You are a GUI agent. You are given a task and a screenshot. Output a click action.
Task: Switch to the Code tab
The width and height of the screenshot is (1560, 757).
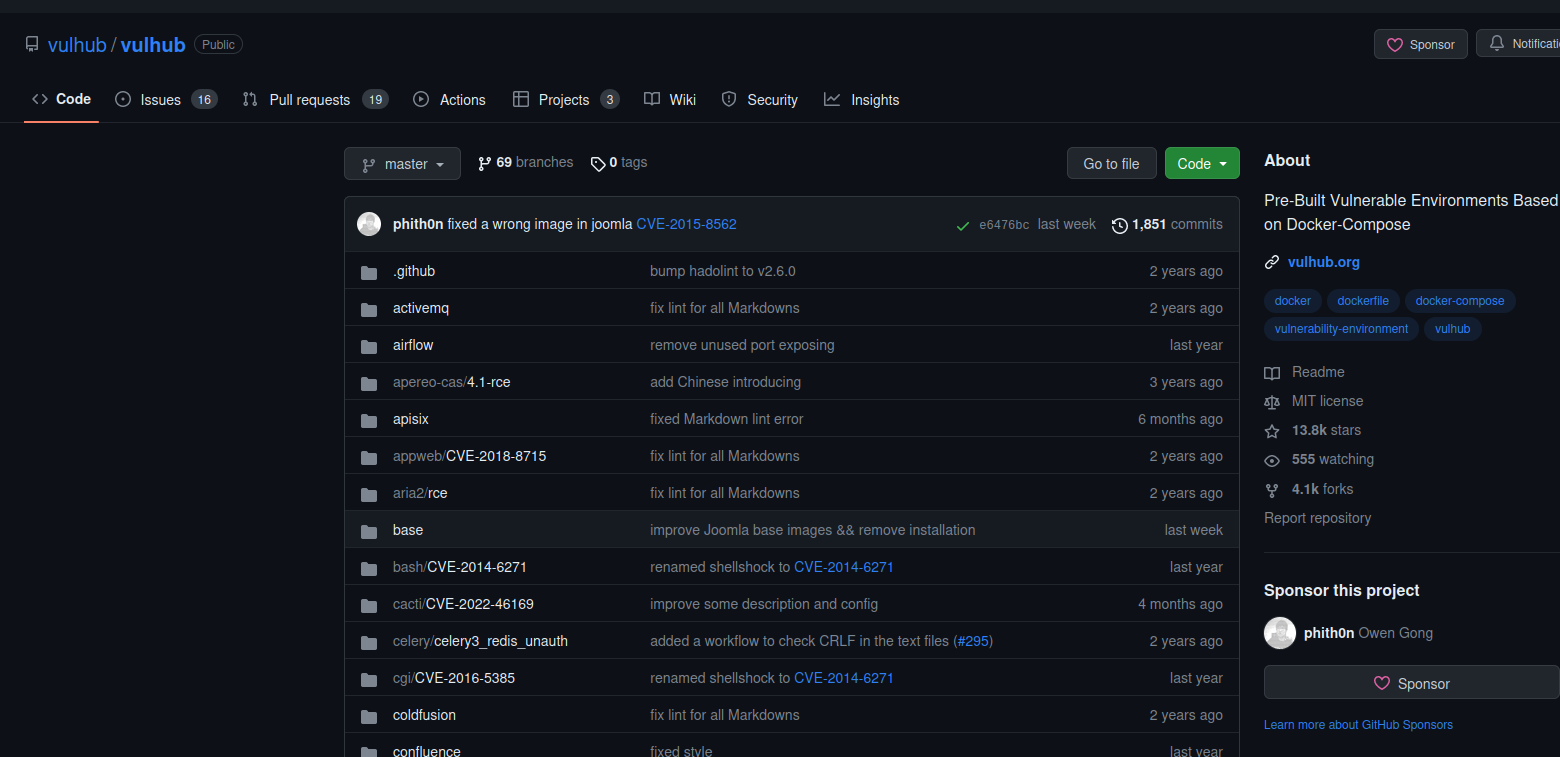[x=61, y=99]
